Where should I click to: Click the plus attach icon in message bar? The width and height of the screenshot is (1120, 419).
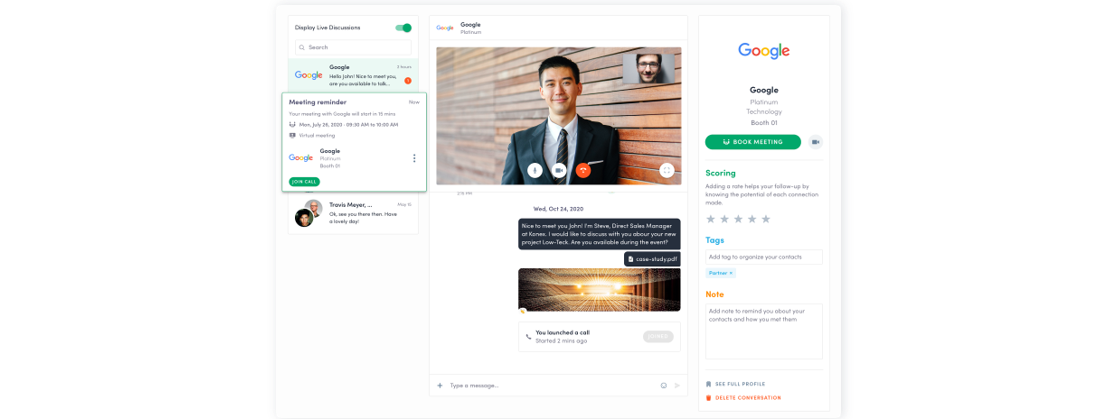[440, 385]
